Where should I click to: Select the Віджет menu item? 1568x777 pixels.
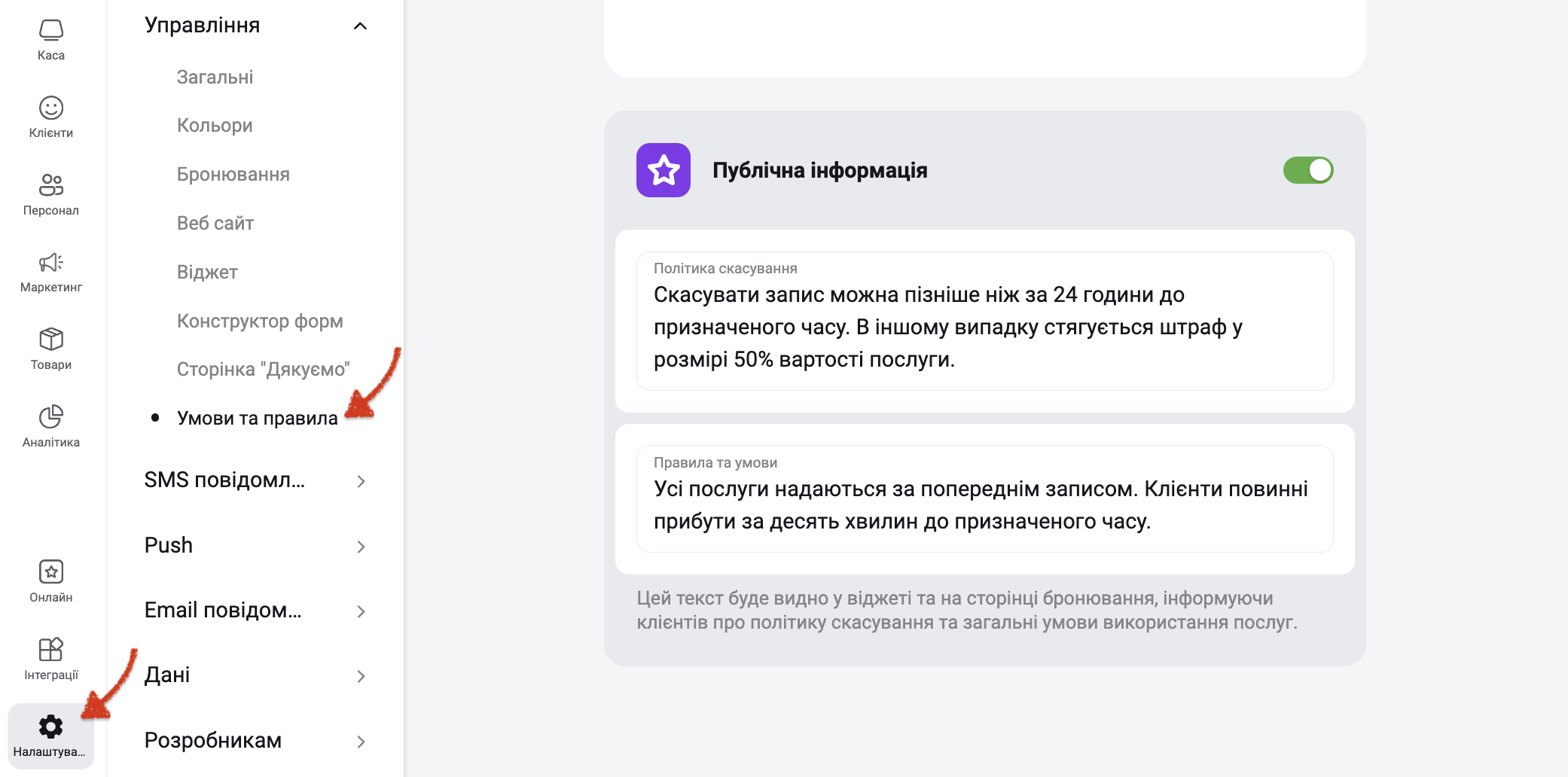tap(207, 273)
